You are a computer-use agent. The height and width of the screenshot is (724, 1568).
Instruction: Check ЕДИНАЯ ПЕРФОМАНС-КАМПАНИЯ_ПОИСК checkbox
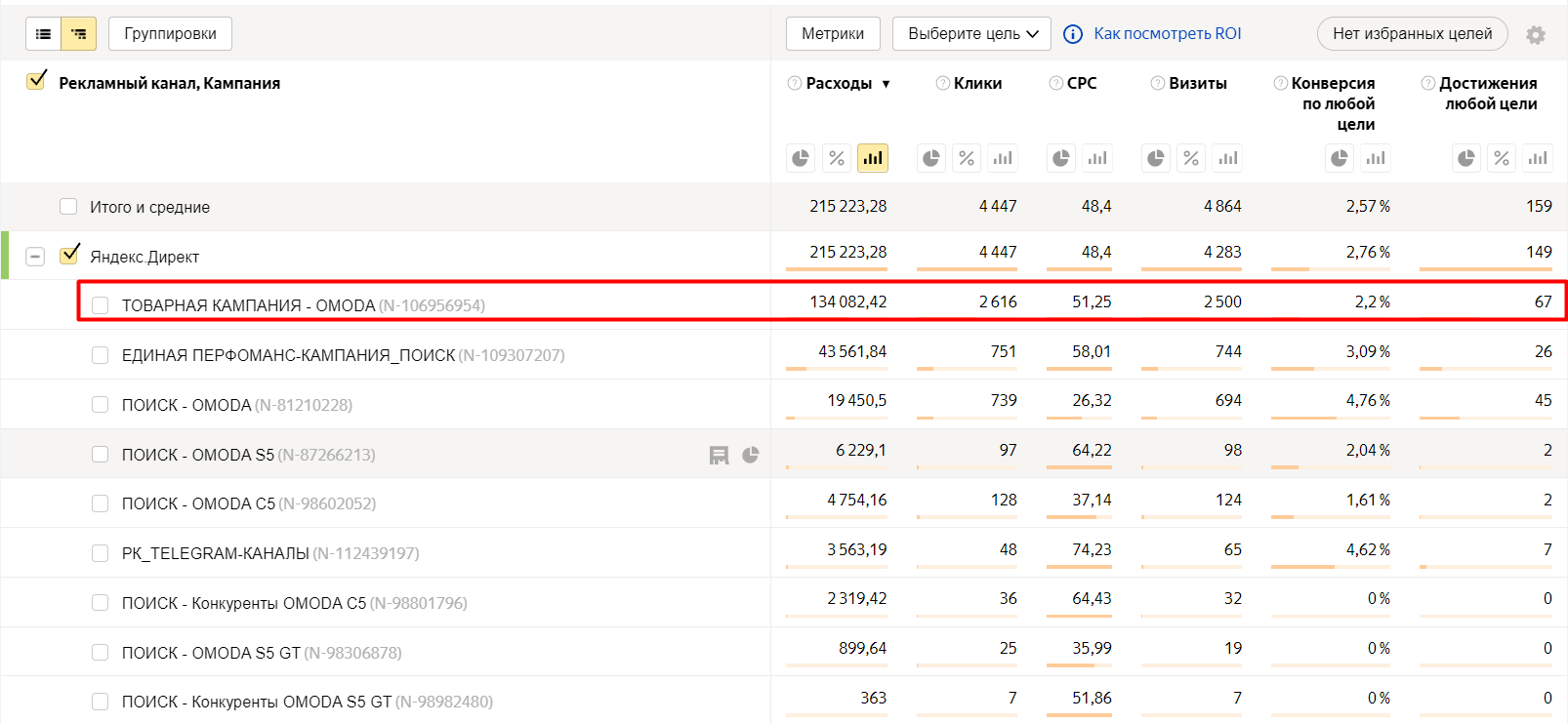[100, 355]
